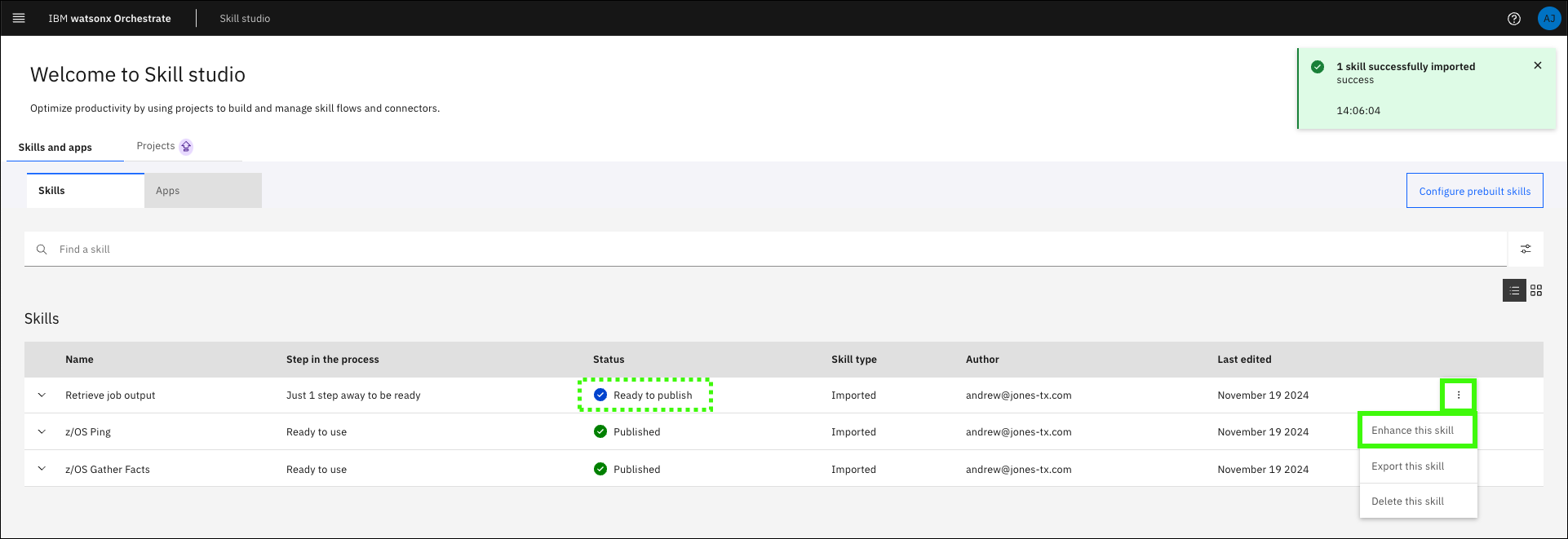1568x539 pixels.
Task: Expand the Retrieve job output row
Action: pos(42,395)
